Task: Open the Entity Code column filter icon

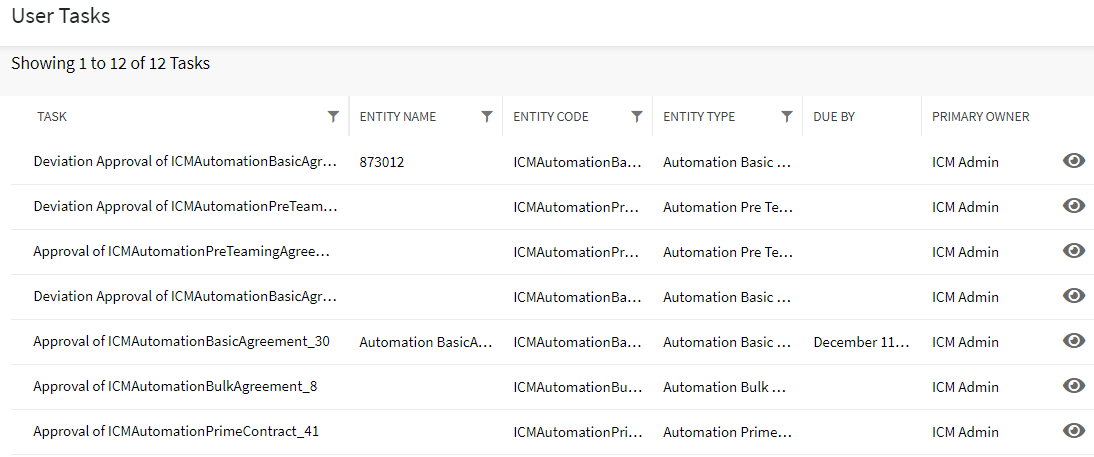Action: pos(637,117)
